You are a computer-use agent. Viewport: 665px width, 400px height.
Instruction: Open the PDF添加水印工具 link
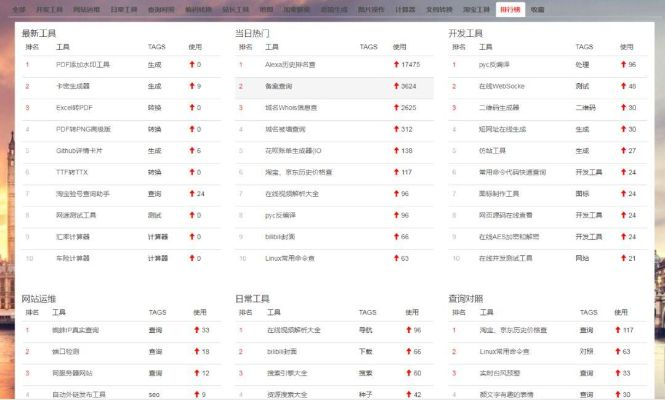pyautogui.click(x=83, y=65)
